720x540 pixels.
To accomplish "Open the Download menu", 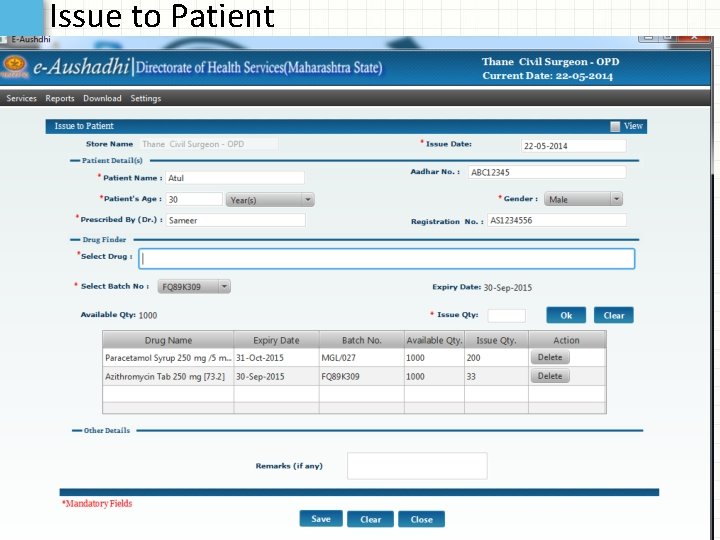I will [x=102, y=98].
